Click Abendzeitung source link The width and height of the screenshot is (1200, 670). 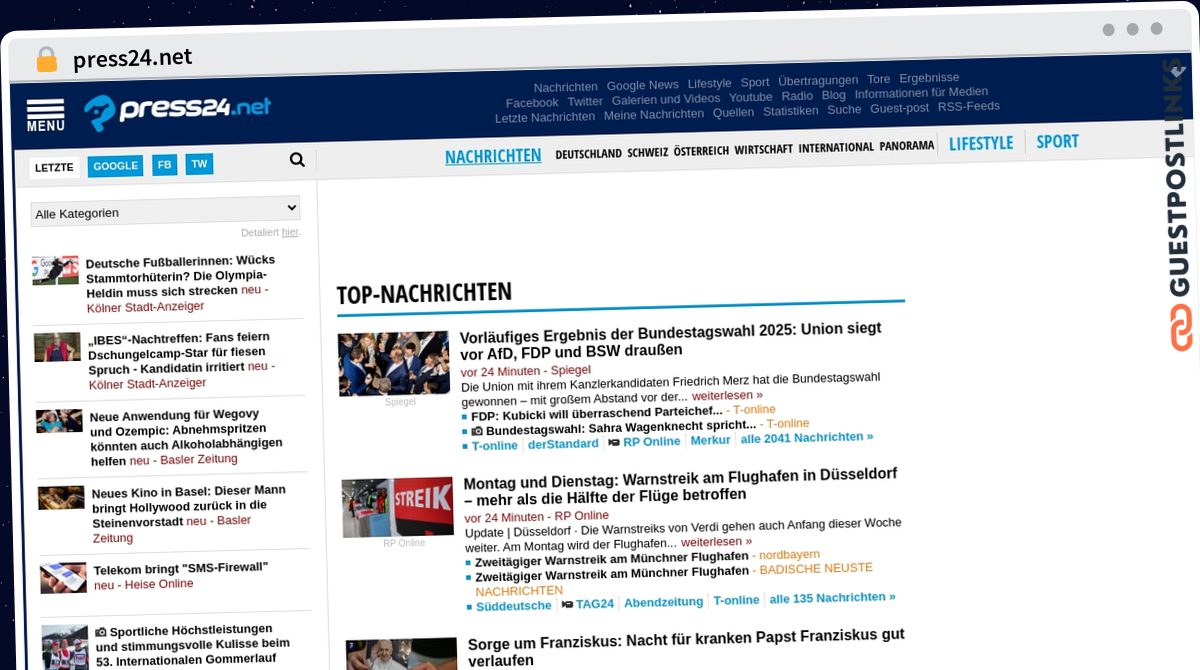tap(663, 602)
